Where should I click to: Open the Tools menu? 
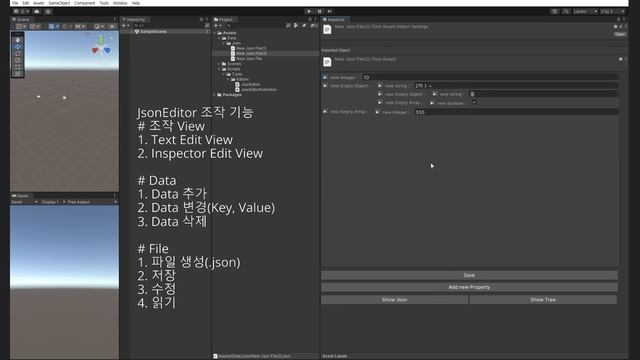point(104,3)
